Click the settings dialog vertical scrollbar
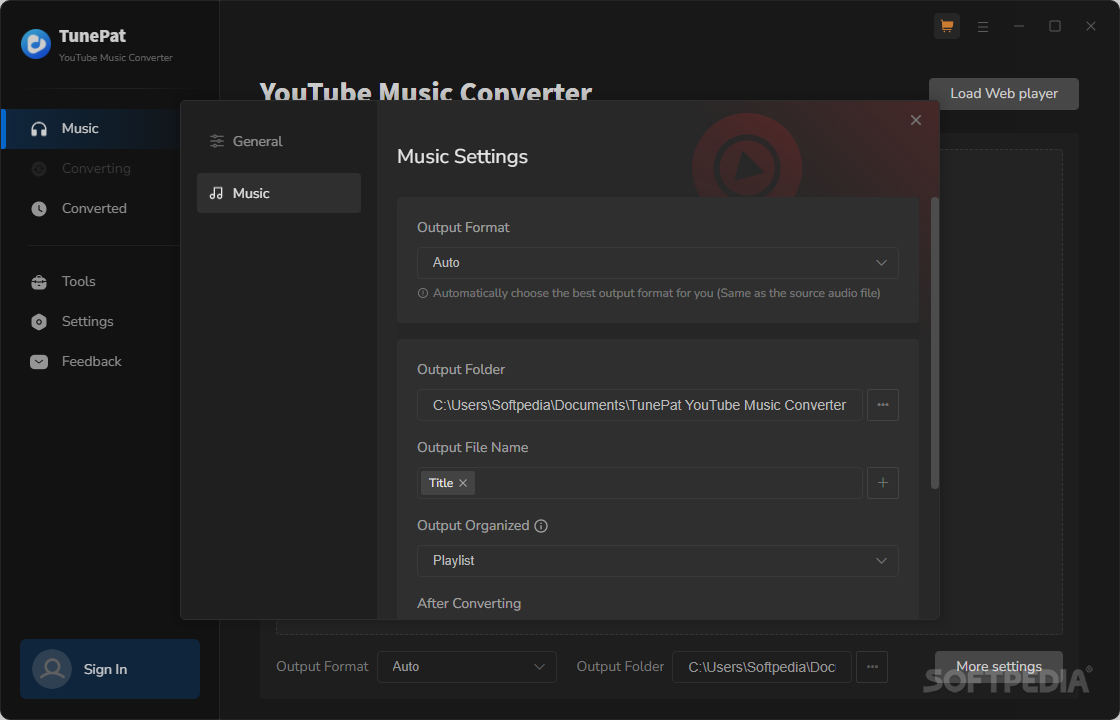 [934, 343]
